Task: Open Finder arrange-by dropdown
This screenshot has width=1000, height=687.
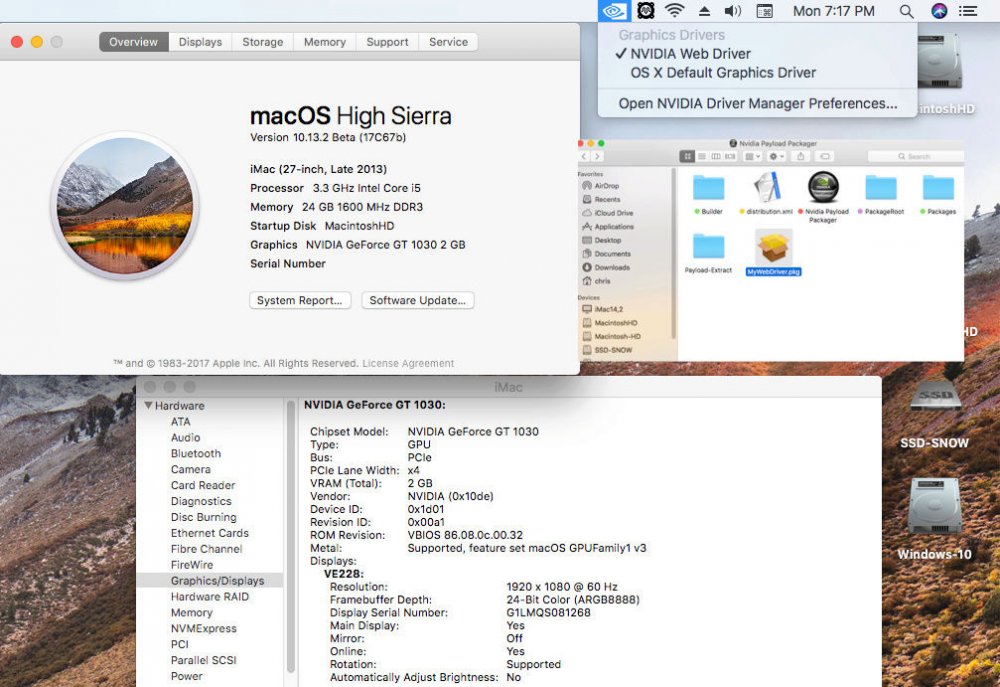Action: 753,156
